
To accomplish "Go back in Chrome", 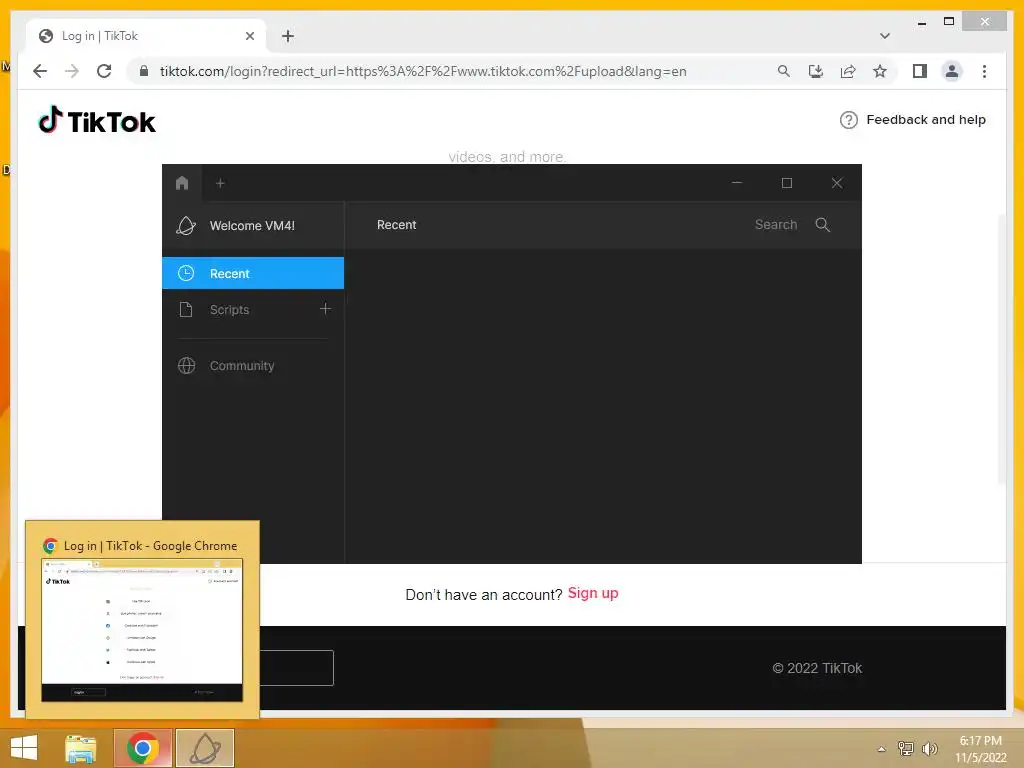I will click(x=40, y=71).
